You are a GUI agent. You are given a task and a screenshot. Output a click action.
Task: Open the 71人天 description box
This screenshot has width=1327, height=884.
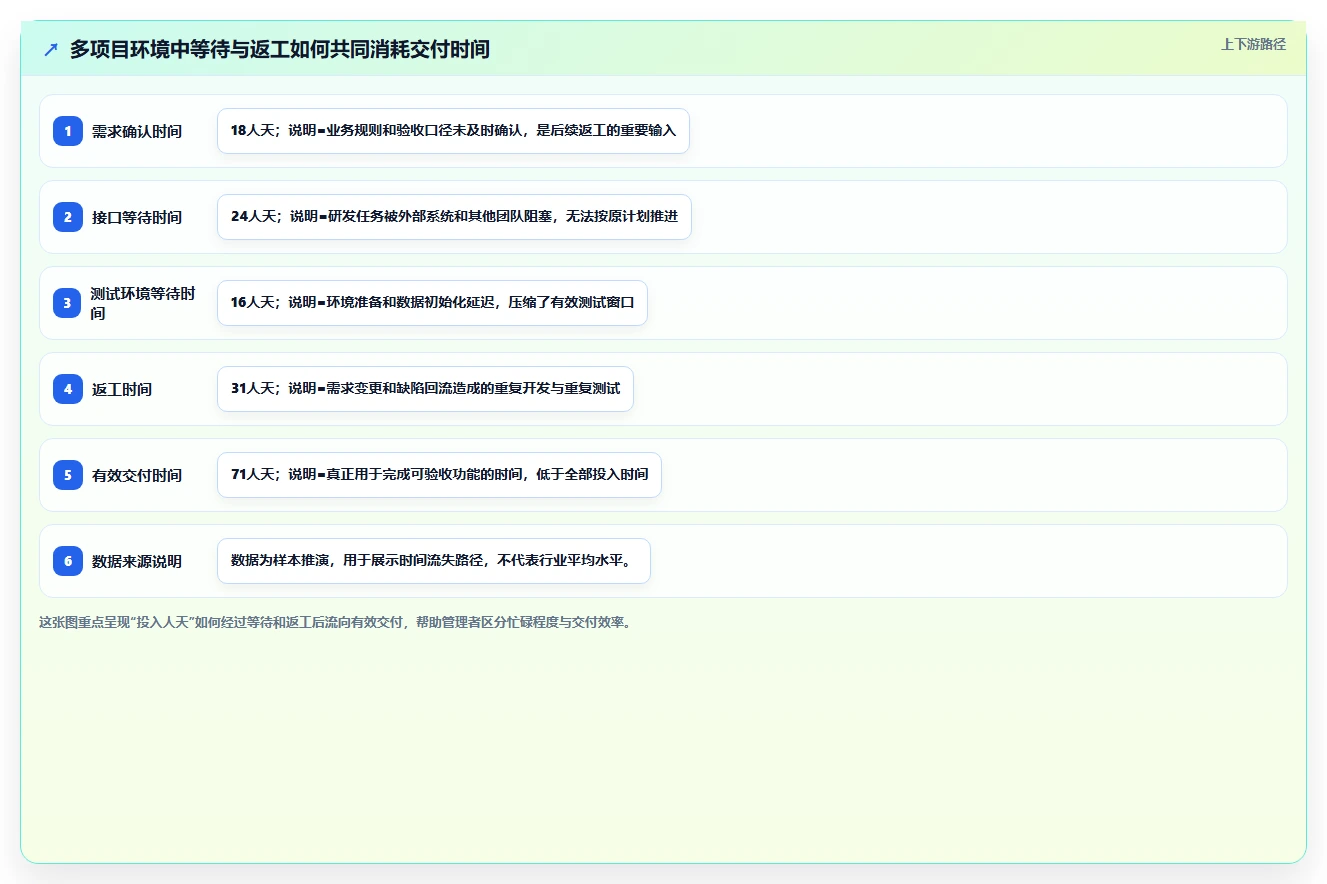pos(439,475)
